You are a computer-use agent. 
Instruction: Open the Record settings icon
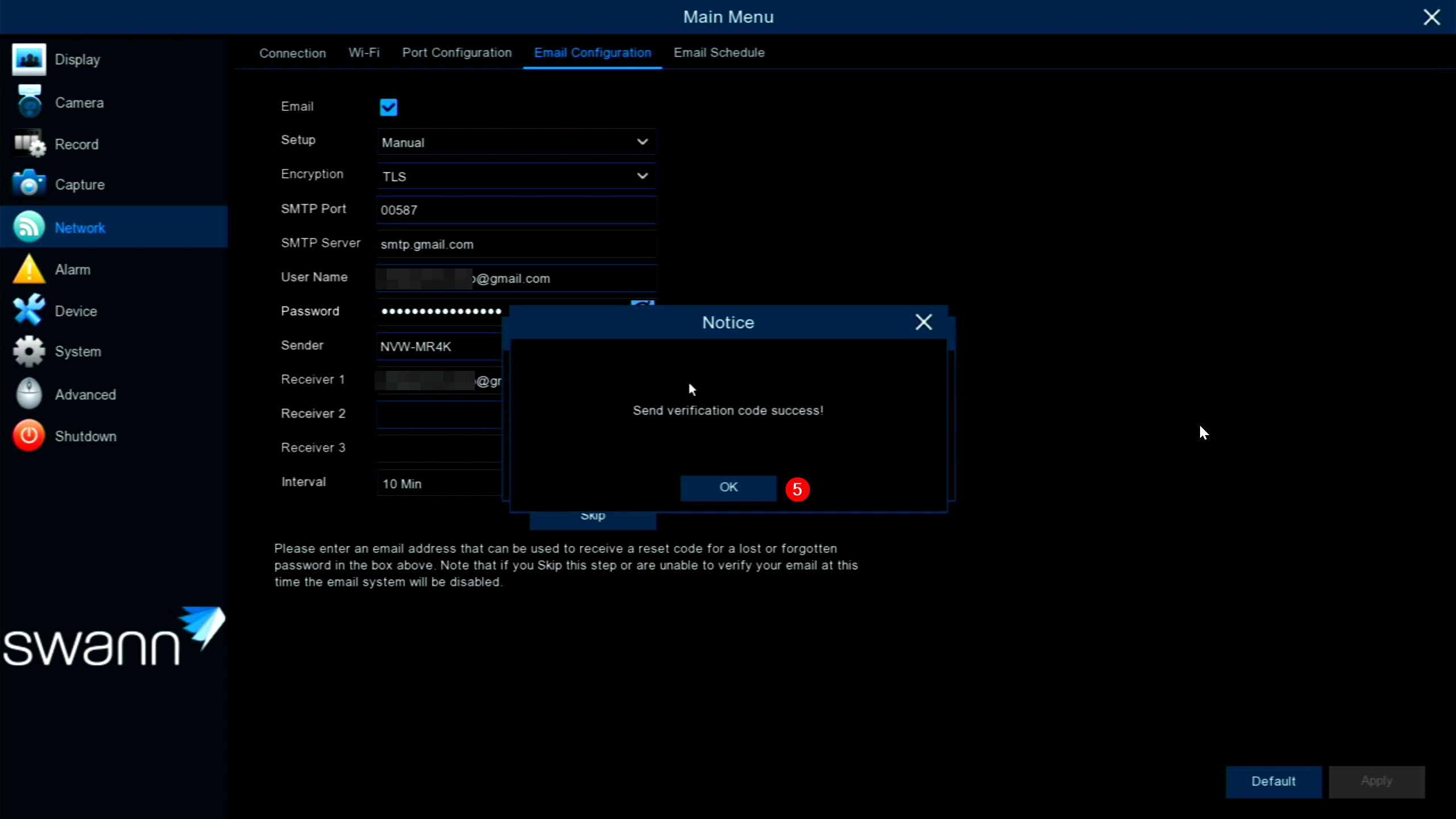point(28,144)
